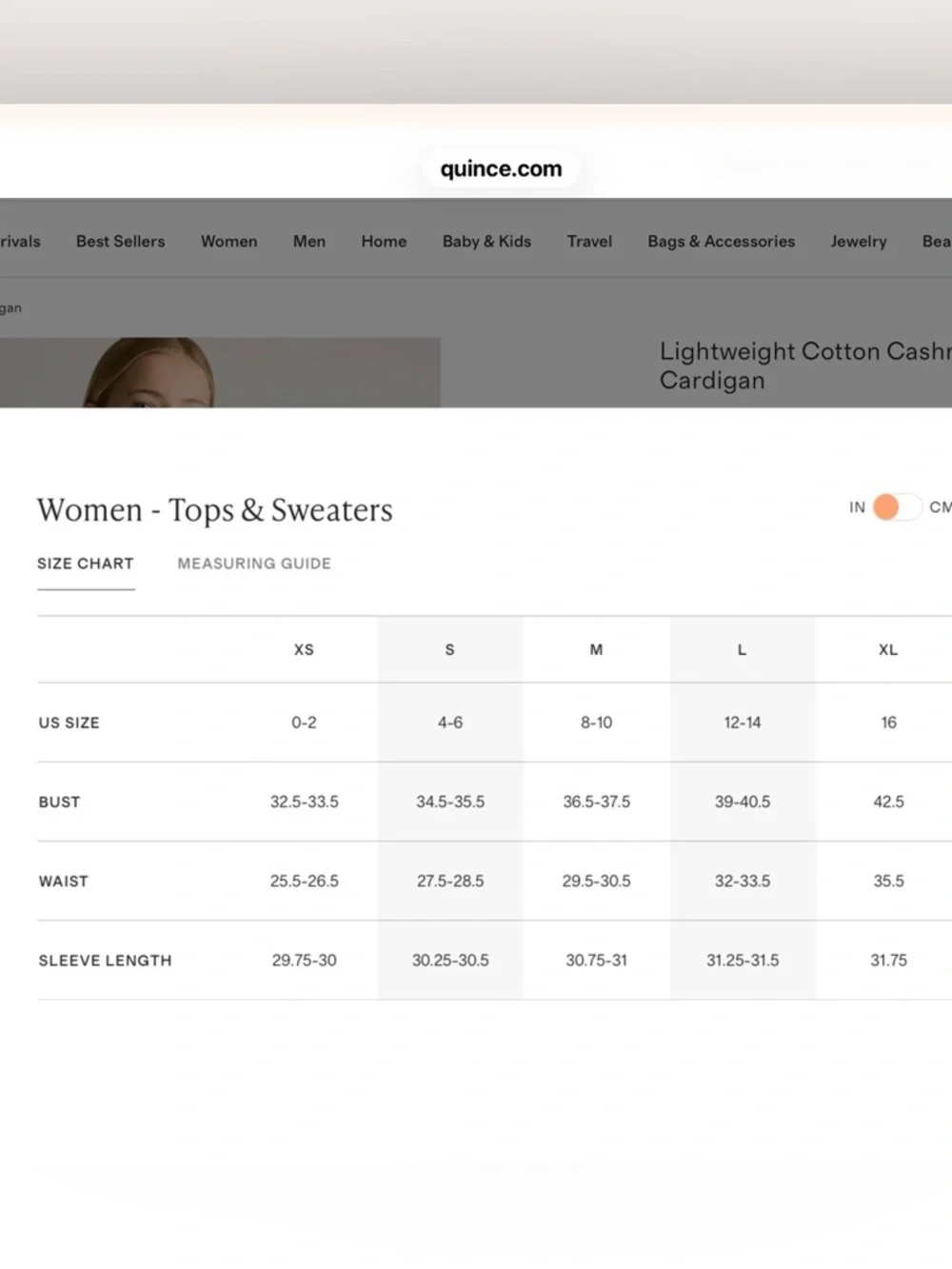Click waist value 25.5-26.5

click(x=305, y=881)
